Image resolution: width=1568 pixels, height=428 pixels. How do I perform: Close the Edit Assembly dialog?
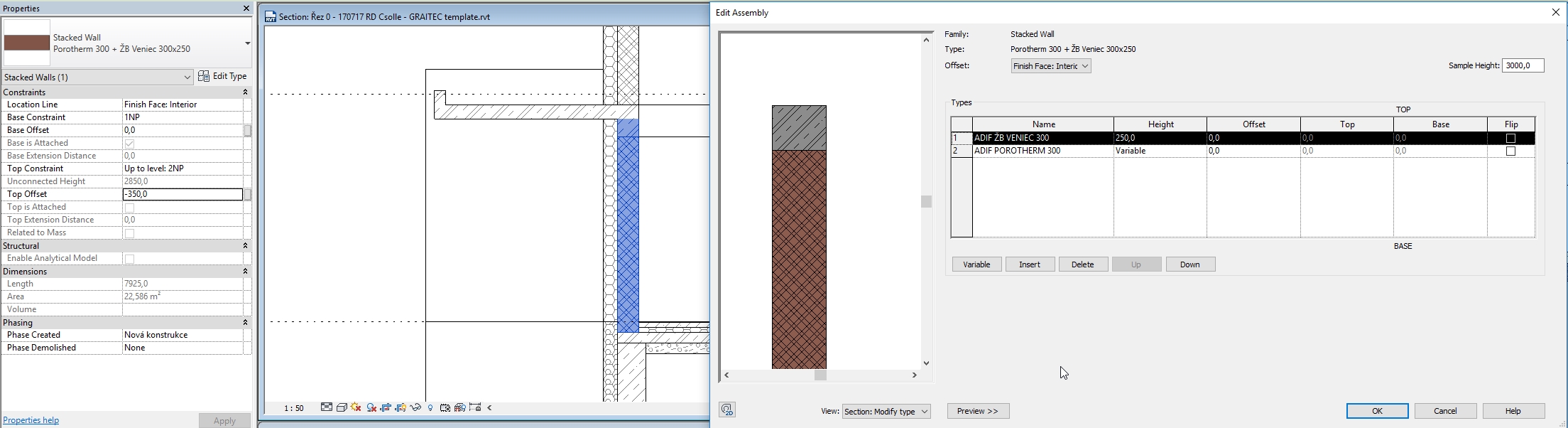(1555, 13)
